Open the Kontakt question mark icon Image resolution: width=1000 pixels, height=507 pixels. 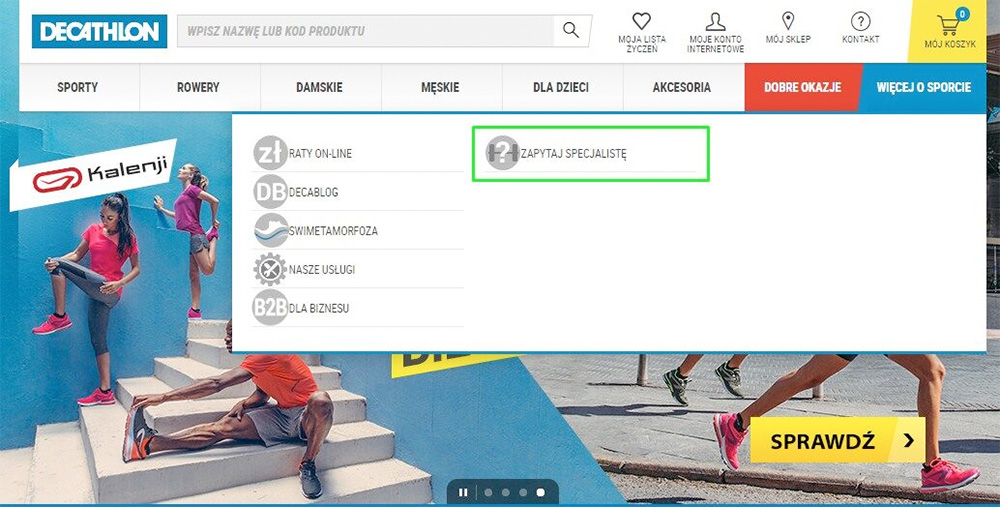[860, 21]
